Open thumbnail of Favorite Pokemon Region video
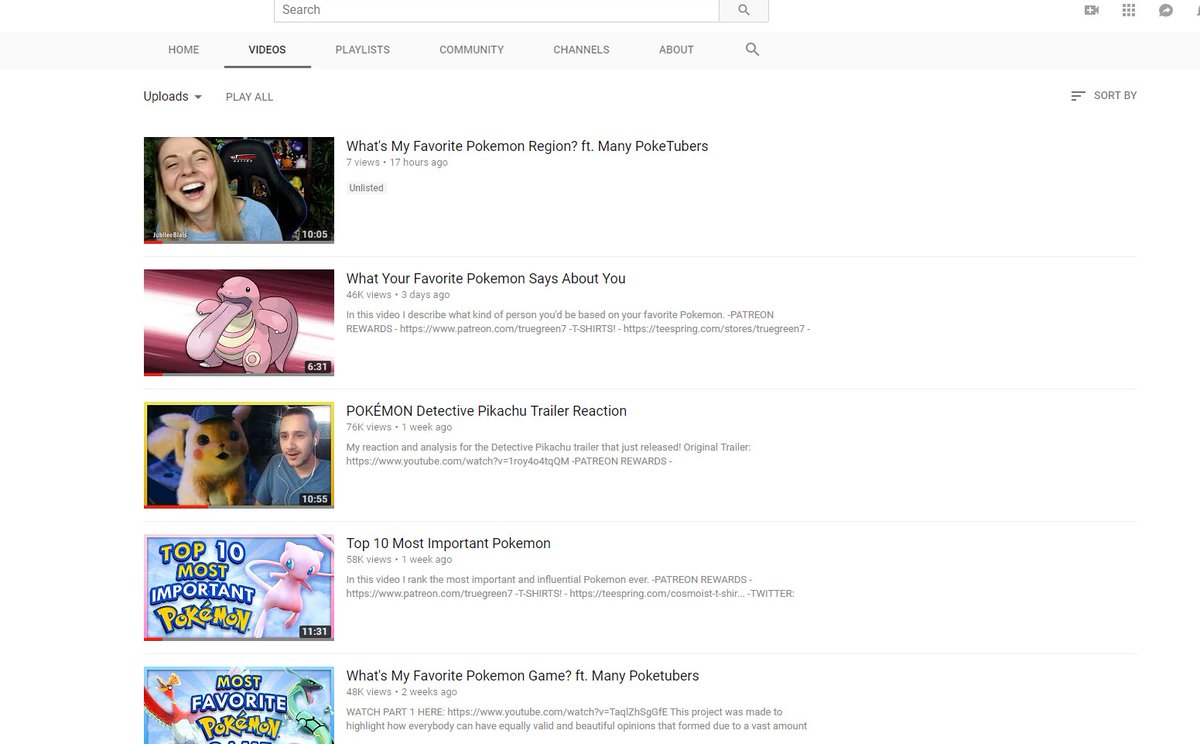Viewport: 1200px width, 744px height. click(239, 190)
